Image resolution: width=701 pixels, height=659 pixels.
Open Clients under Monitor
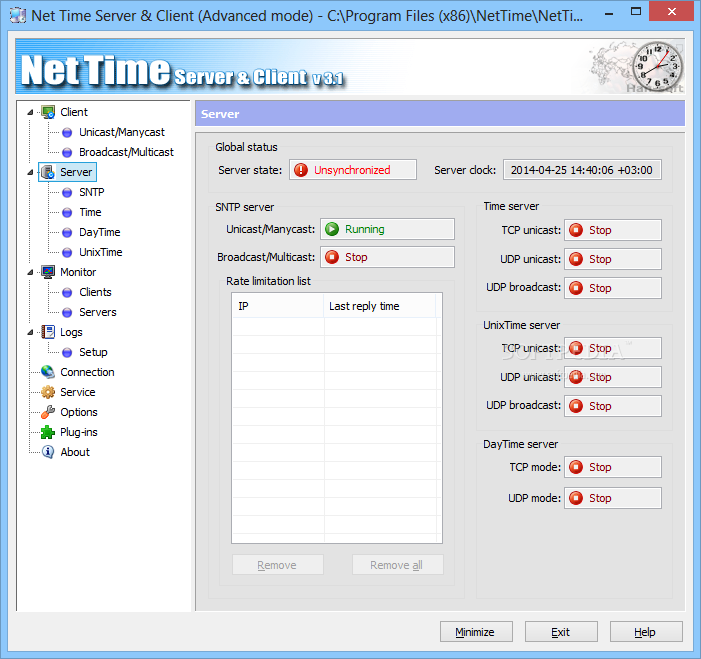[95, 292]
